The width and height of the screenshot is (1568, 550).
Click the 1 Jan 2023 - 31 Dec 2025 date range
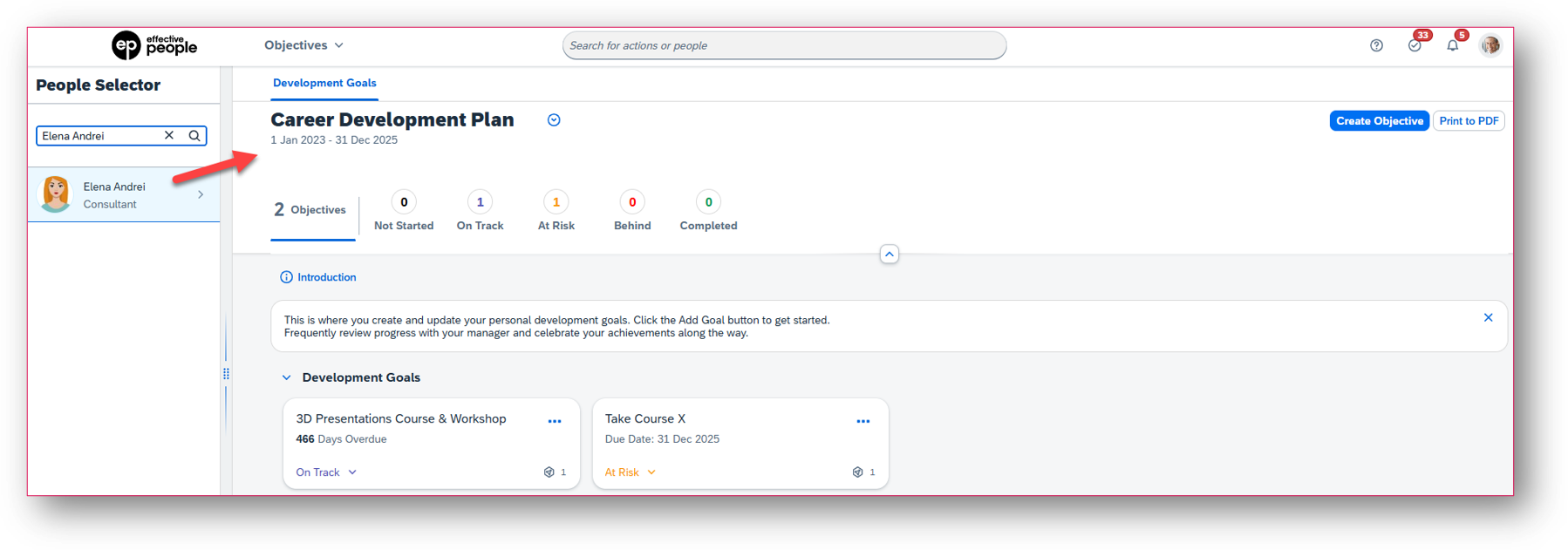click(x=334, y=140)
